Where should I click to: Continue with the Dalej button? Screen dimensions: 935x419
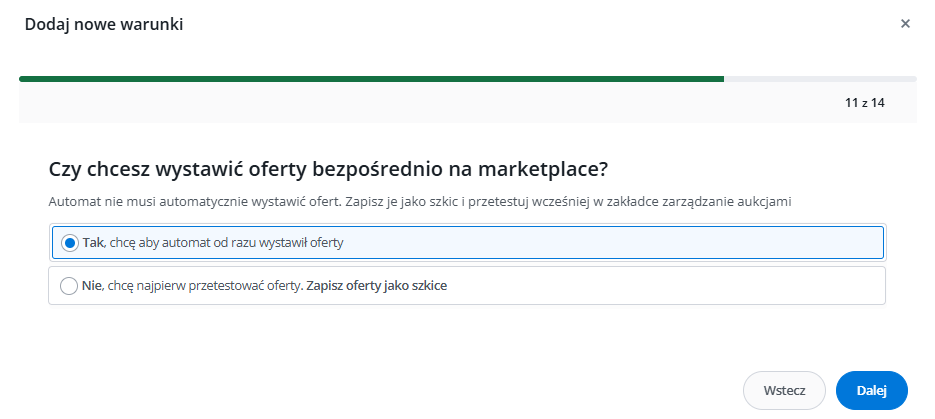tap(871, 391)
